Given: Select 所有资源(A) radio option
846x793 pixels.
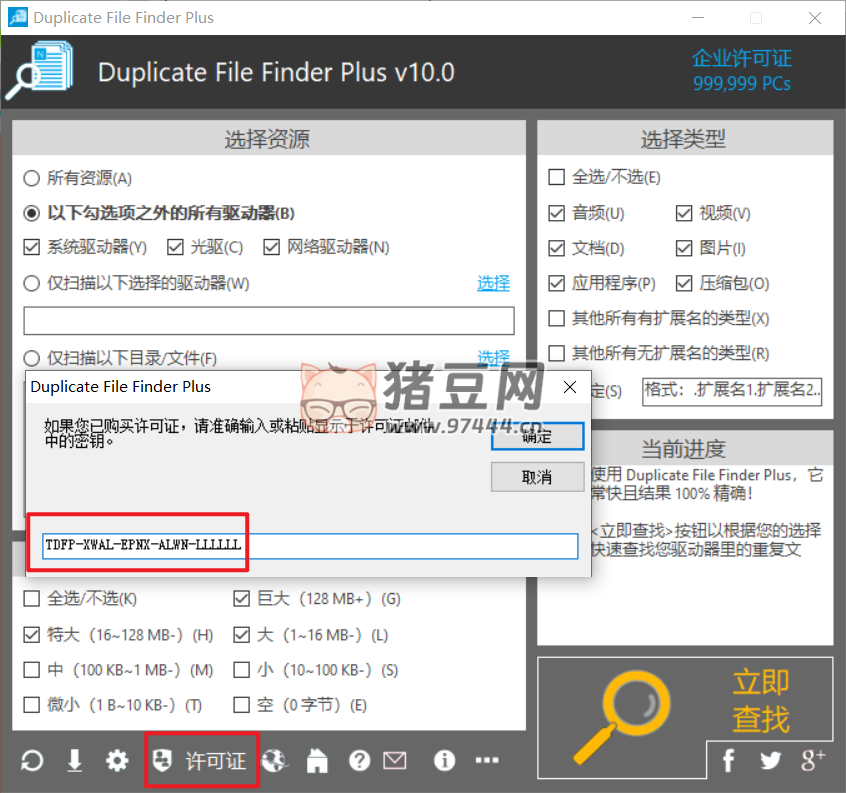Looking at the screenshot, I should [78, 178].
